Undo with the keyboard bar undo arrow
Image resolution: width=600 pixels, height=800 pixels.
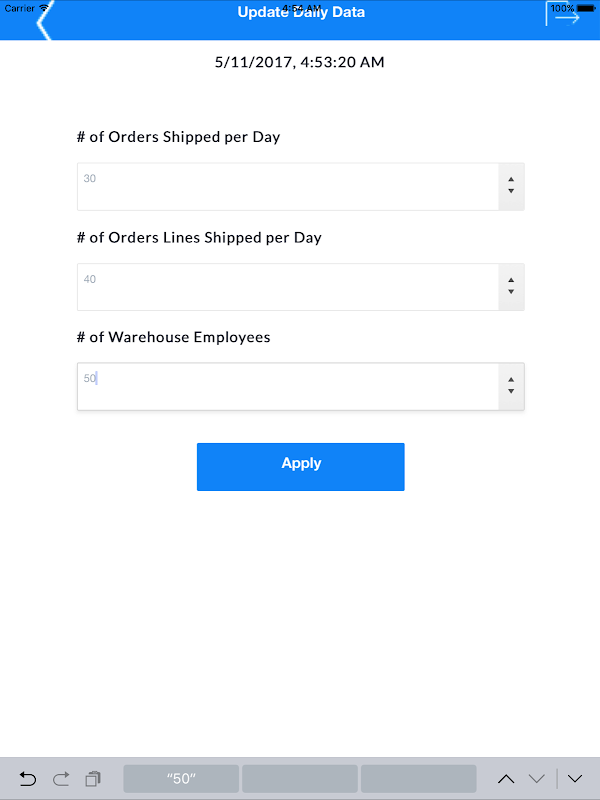click(28, 778)
